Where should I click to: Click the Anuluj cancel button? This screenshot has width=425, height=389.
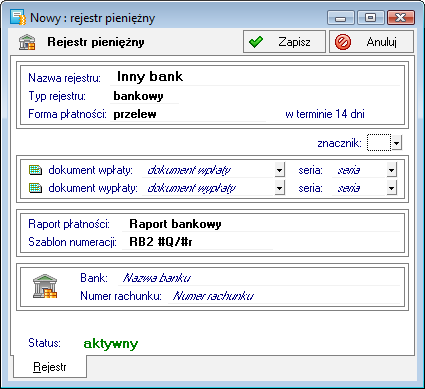(x=371, y=42)
